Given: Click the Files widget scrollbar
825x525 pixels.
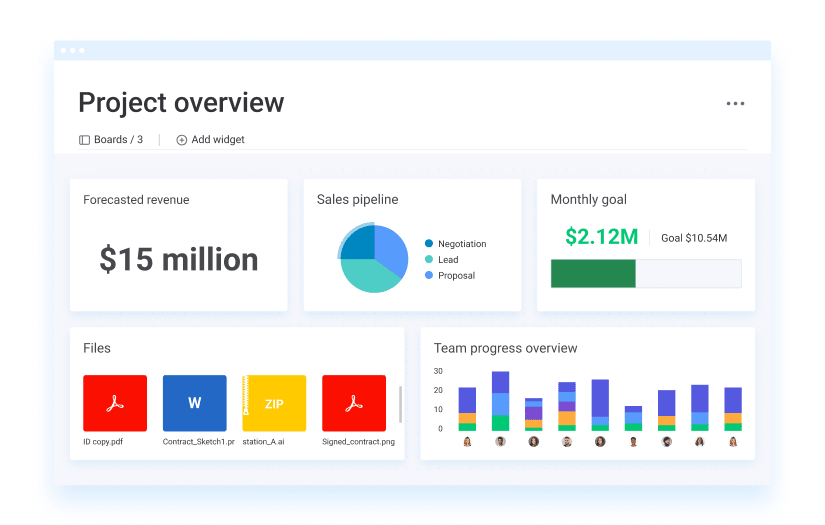Looking at the screenshot, I should tap(400, 404).
